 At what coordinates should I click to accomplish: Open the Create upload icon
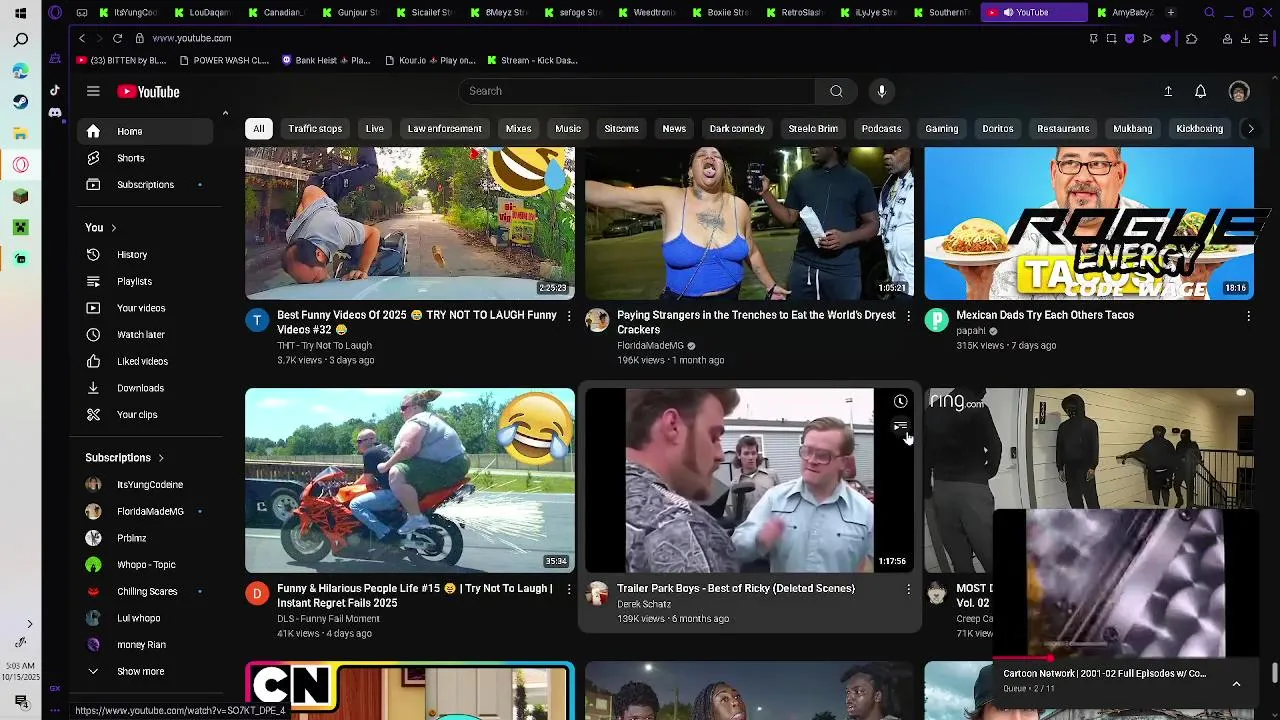1168,91
